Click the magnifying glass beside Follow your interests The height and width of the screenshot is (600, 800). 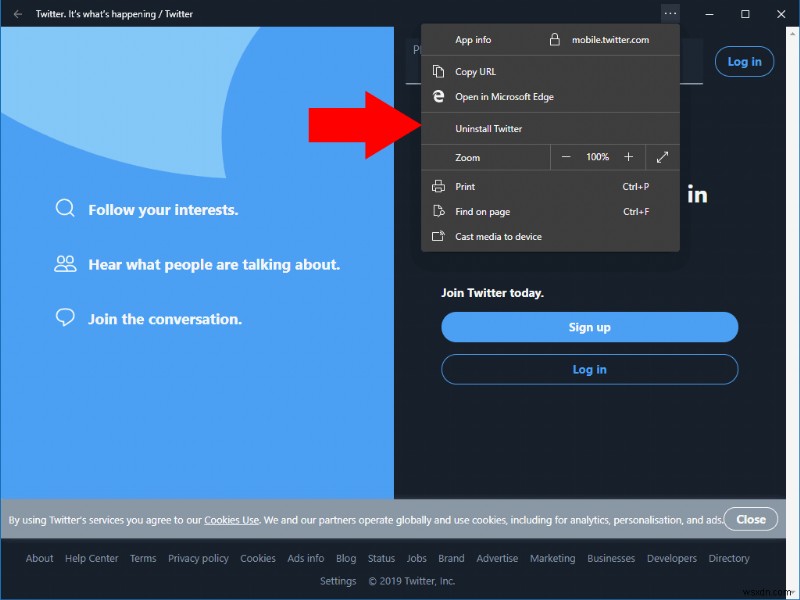(65, 209)
